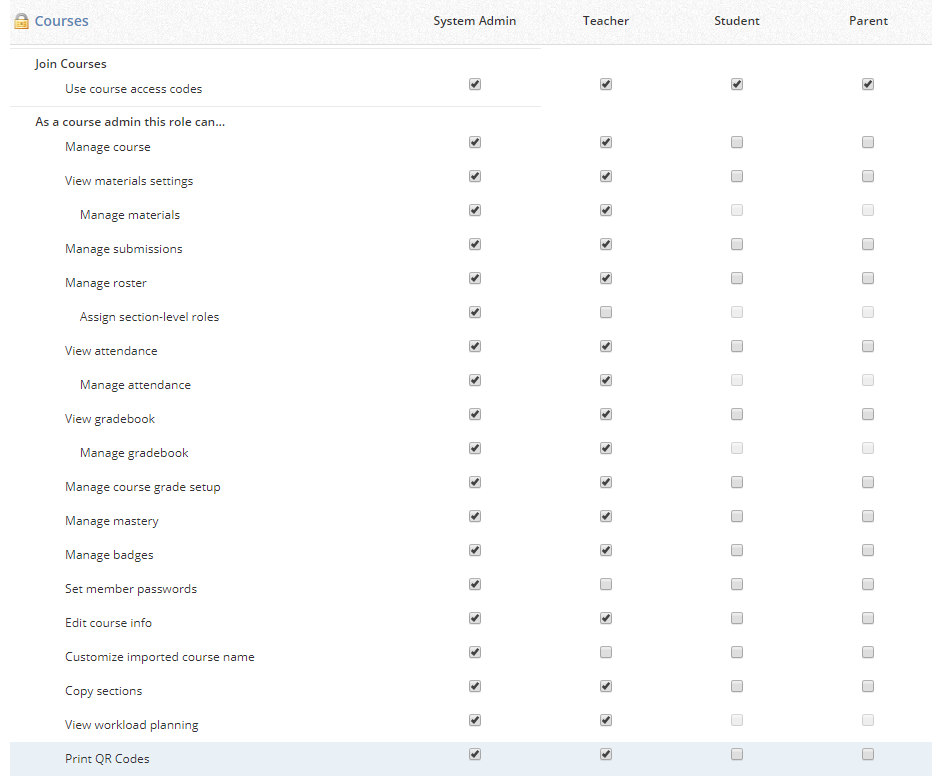Disable Manage badges for Teacher
The width and height of the screenshot is (932, 784).
(606, 551)
